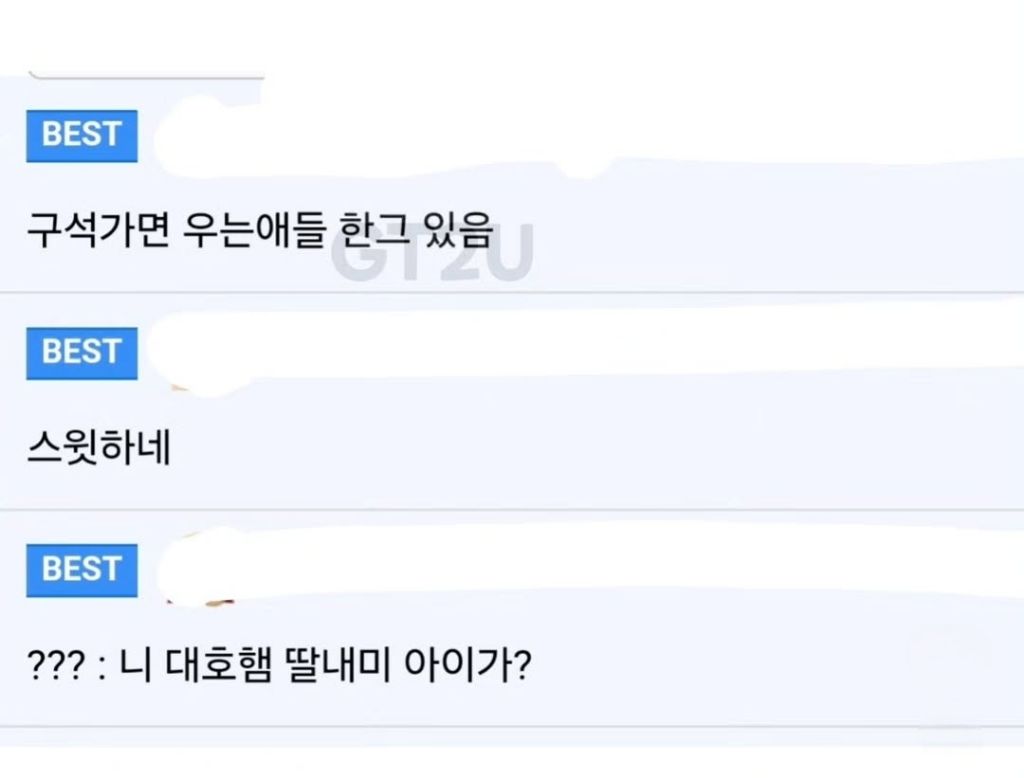Click the BEST badge on the third comment

point(81,569)
